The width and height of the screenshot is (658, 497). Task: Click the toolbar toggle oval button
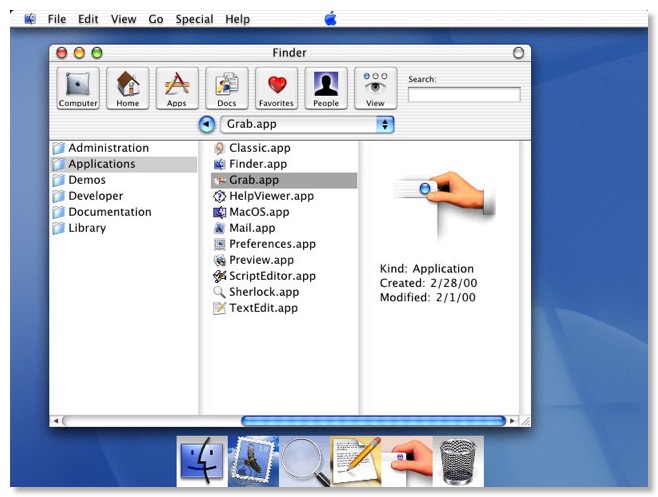coord(519,53)
